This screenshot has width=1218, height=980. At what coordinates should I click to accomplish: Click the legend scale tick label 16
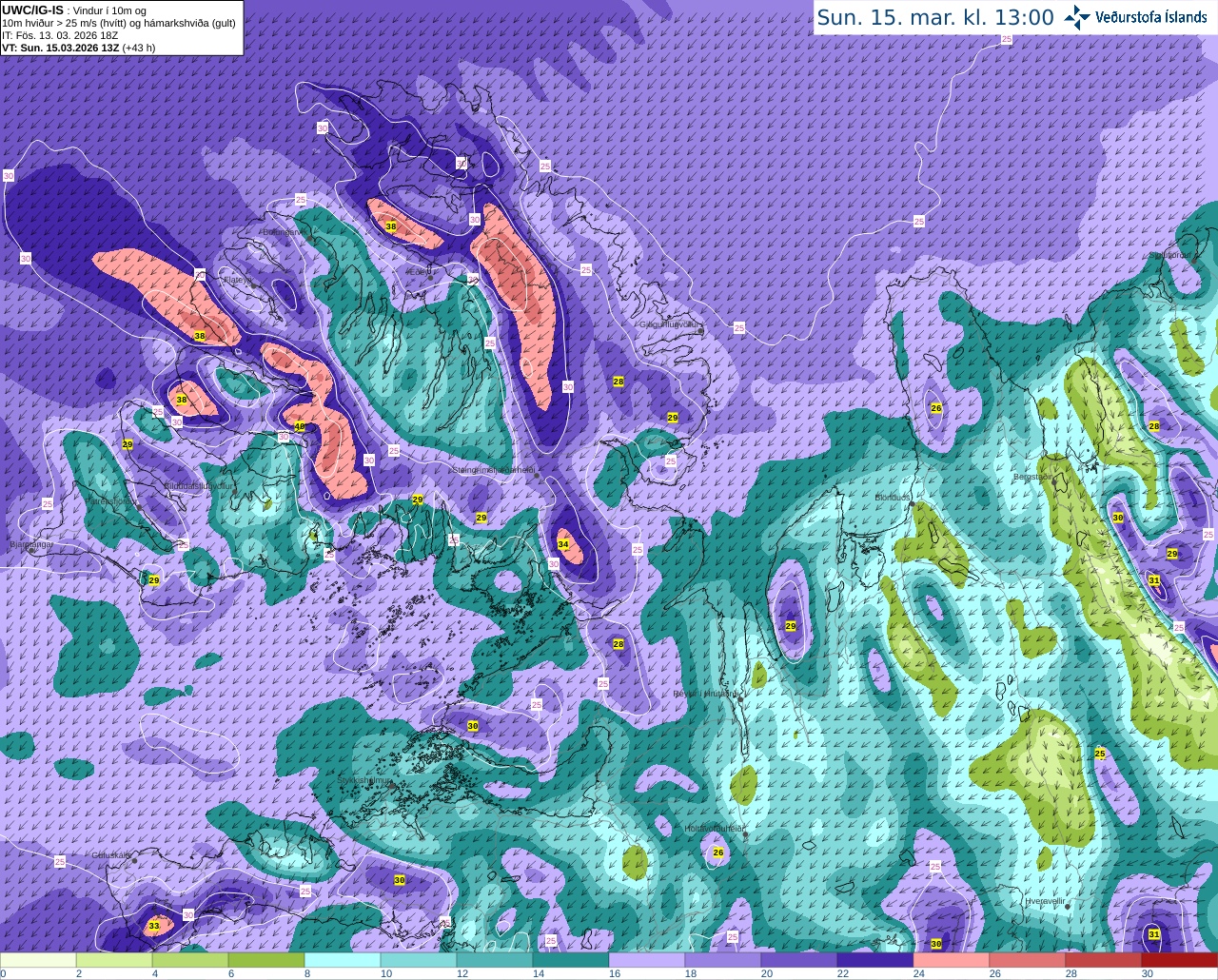(x=614, y=973)
